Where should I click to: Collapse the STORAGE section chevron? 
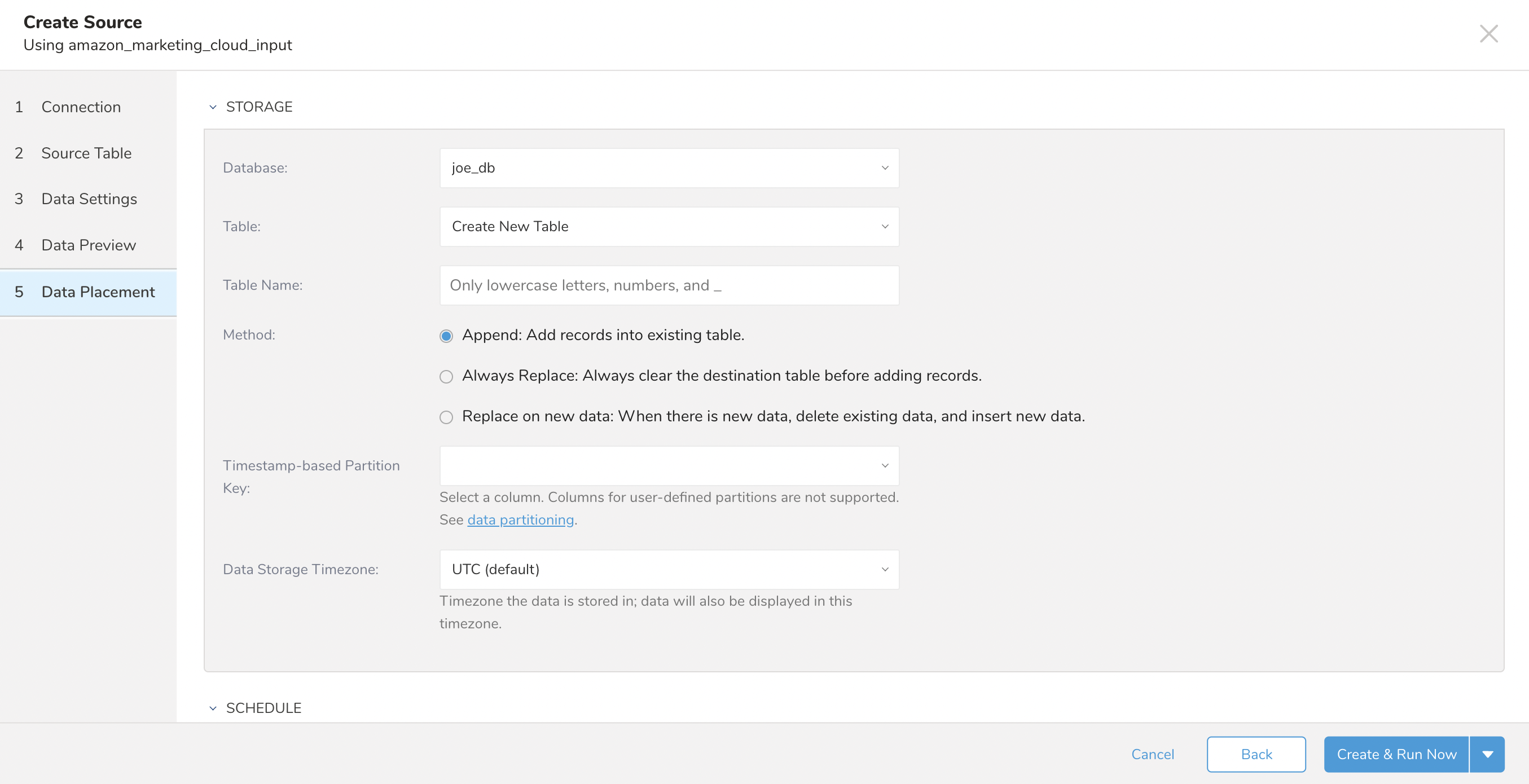(213, 107)
